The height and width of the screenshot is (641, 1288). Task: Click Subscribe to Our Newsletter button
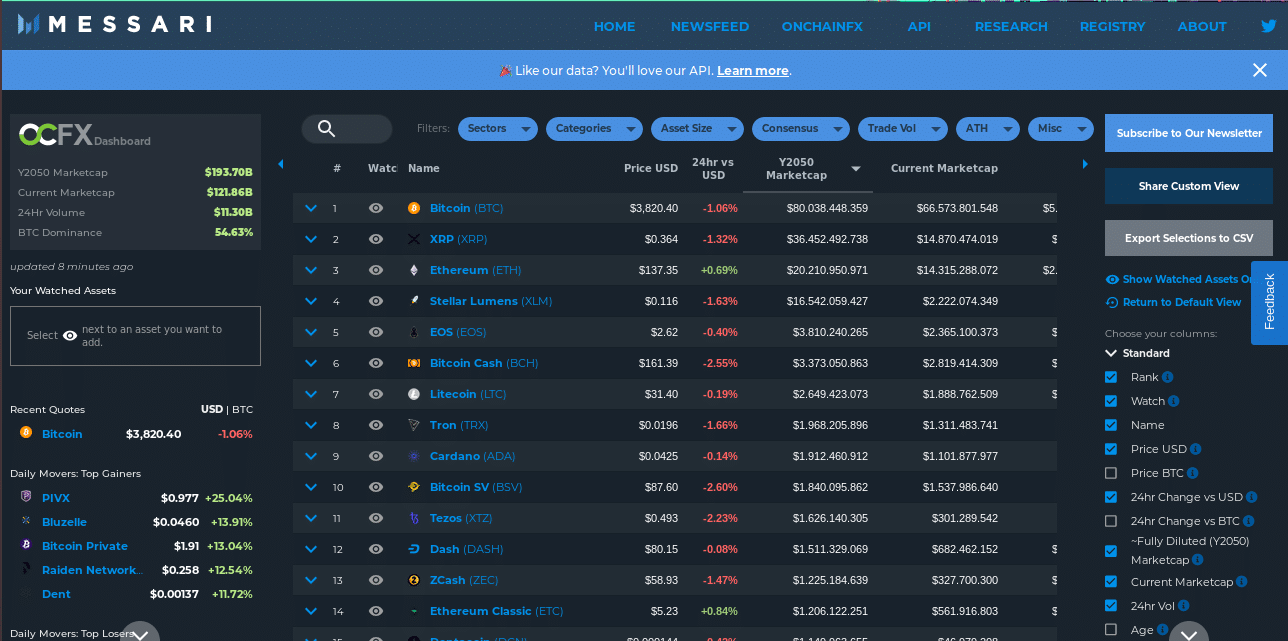pyautogui.click(x=1189, y=133)
